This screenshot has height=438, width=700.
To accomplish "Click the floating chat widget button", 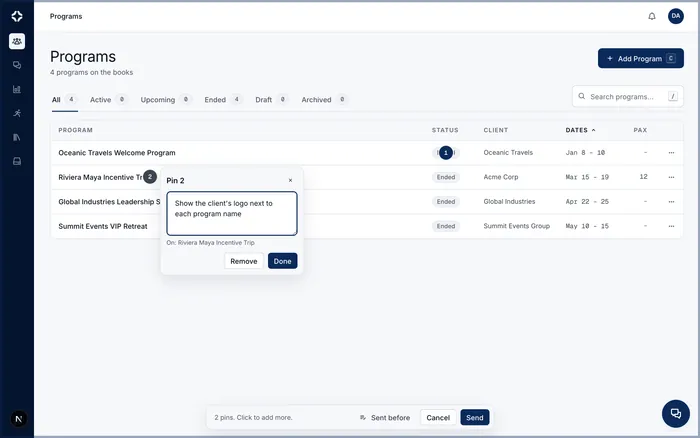I will pyautogui.click(x=675, y=413).
